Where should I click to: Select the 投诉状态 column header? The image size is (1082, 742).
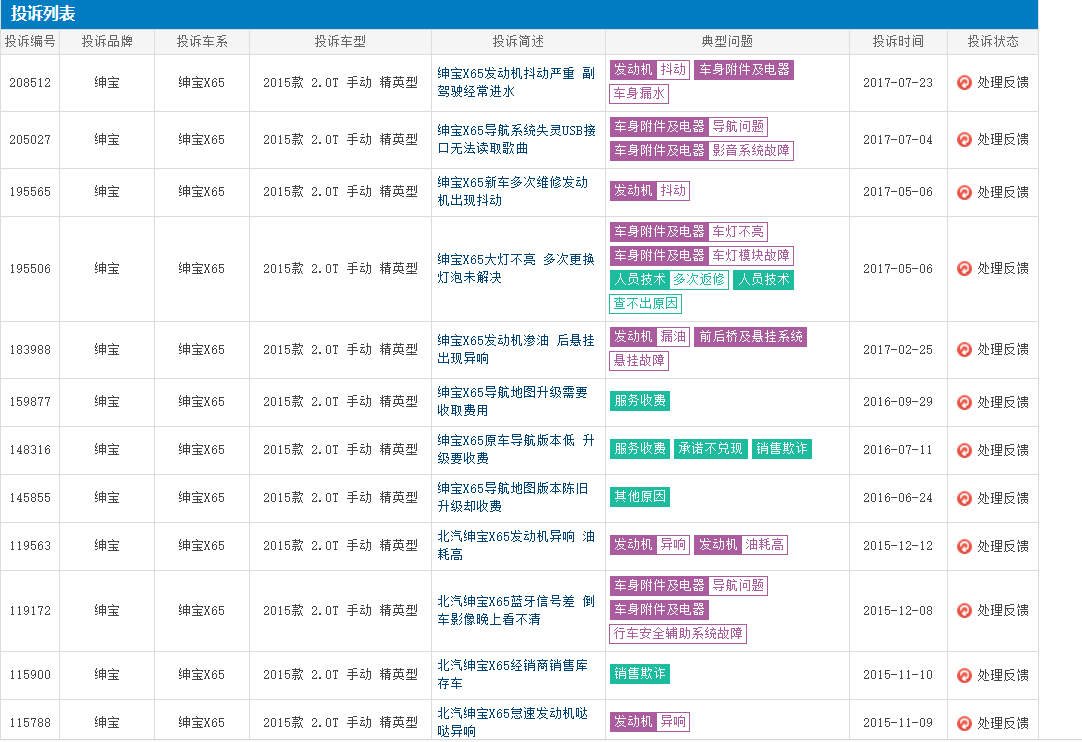(993, 41)
